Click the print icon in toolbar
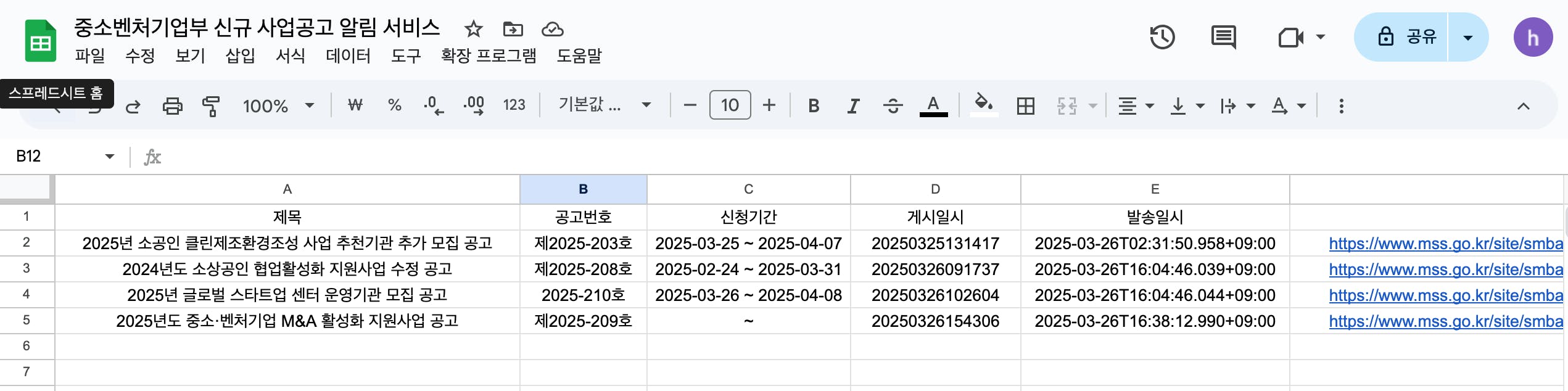The width and height of the screenshot is (1568, 391). pyautogui.click(x=172, y=106)
